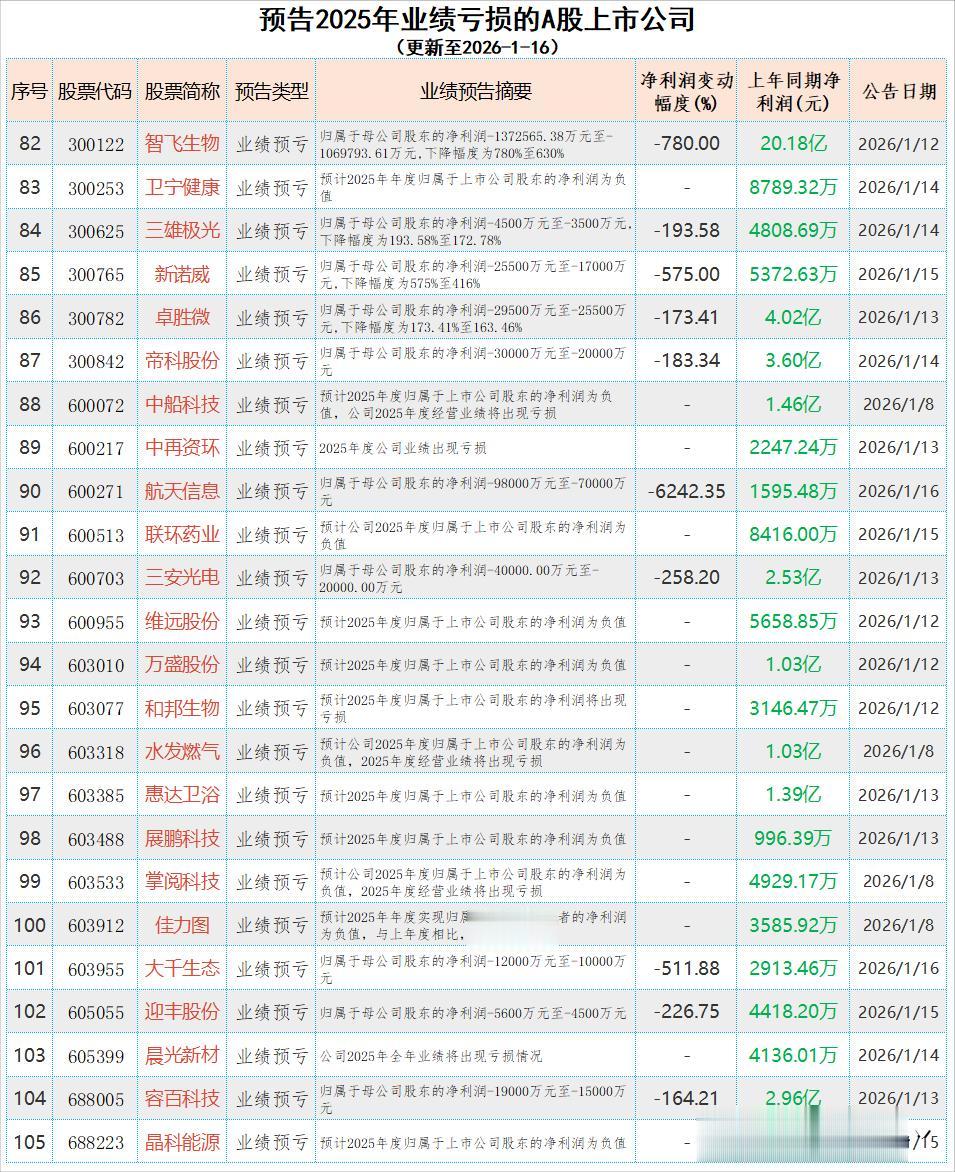The image size is (955, 1172).
Task: Click prior-year profit 1595.48万
Action: pos(794,491)
